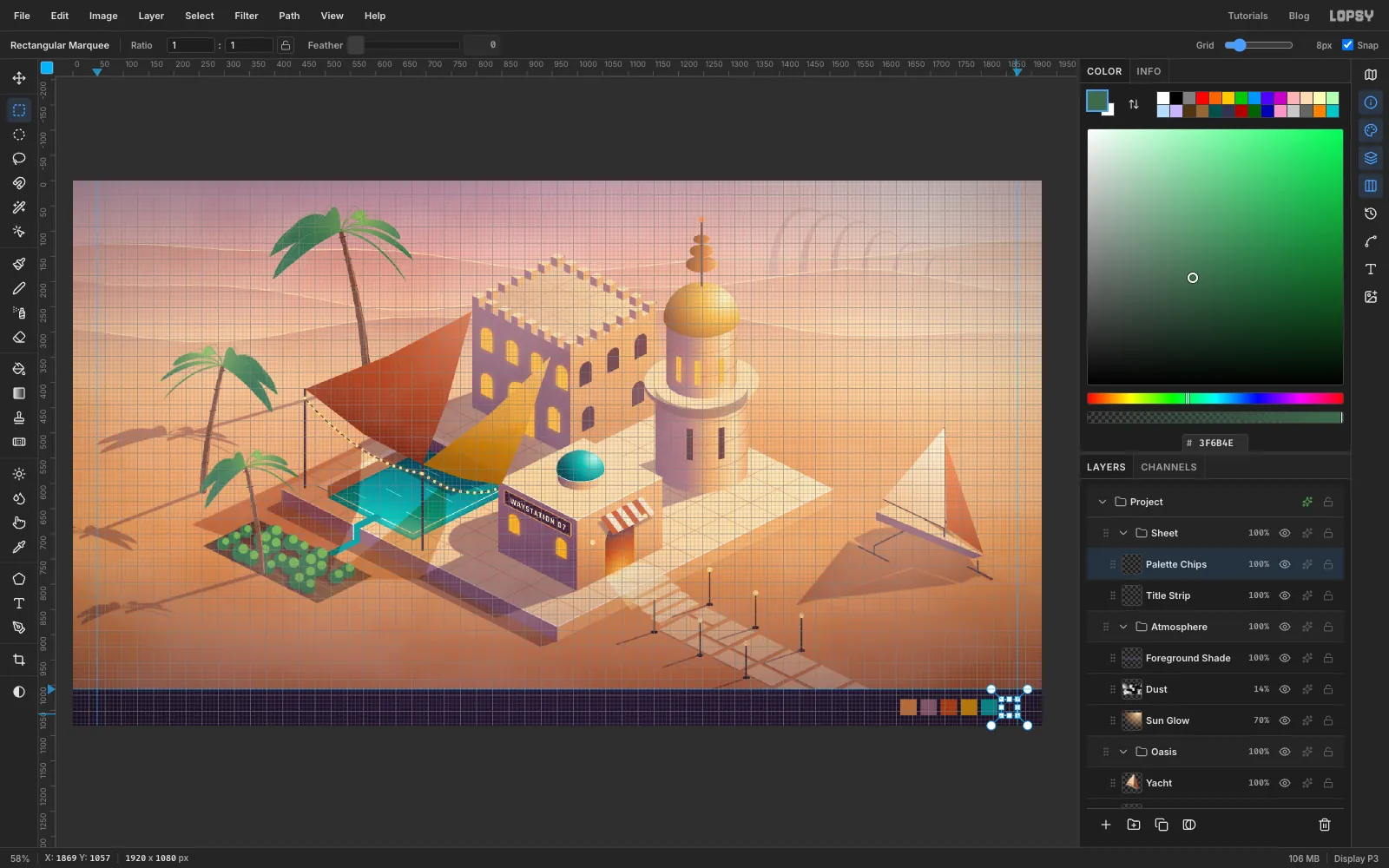1389x868 pixels.
Task: Collapse the Project folder
Action: [x=1103, y=502]
